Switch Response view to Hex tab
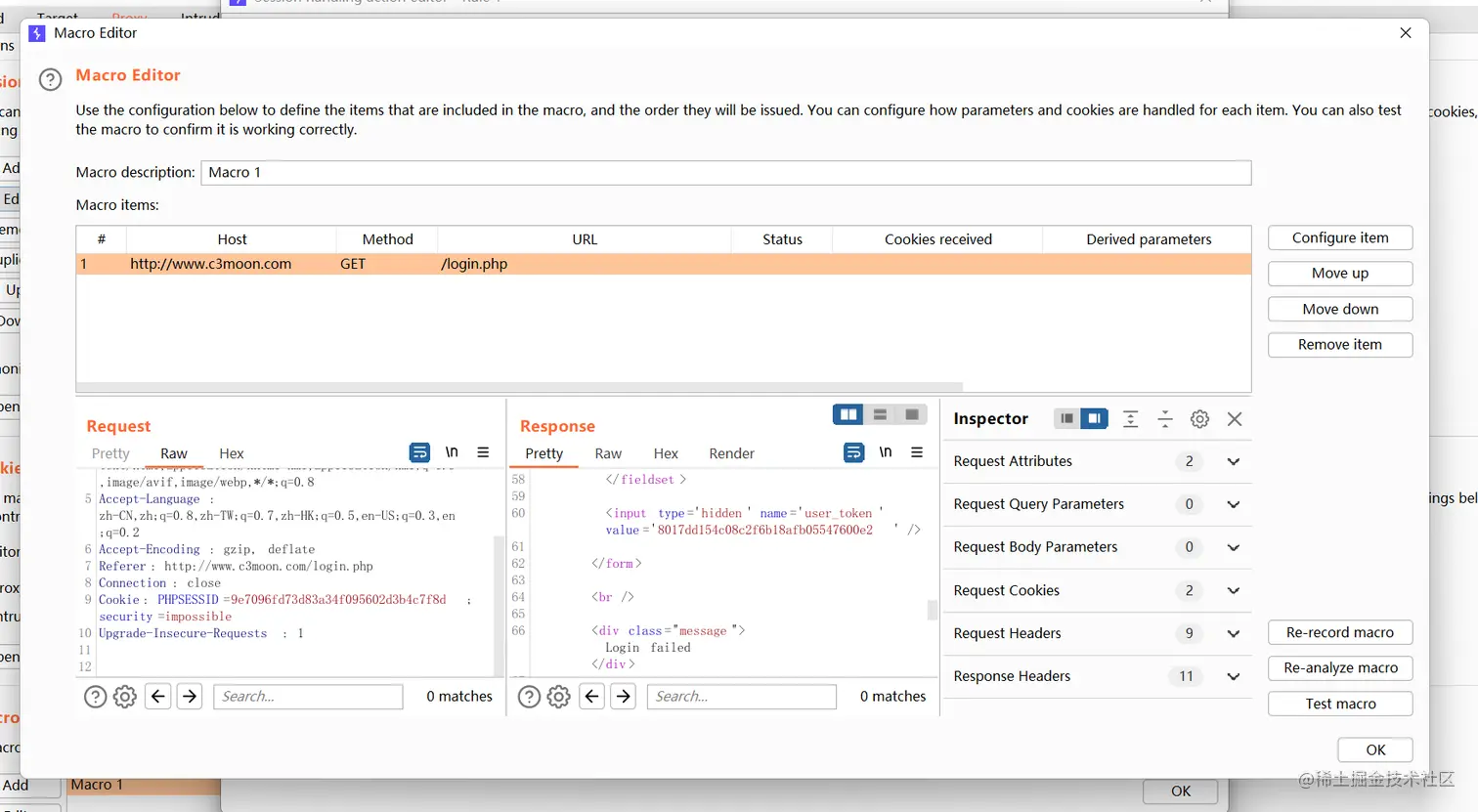The image size is (1478, 812). coord(666,453)
